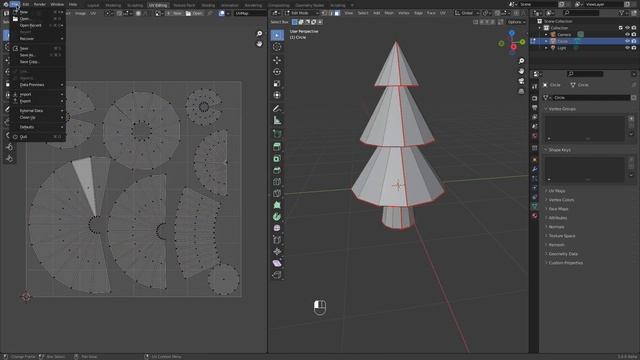The image size is (640, 360).
Task: Add a vertex group with plus button
Action: coord(631,119)
